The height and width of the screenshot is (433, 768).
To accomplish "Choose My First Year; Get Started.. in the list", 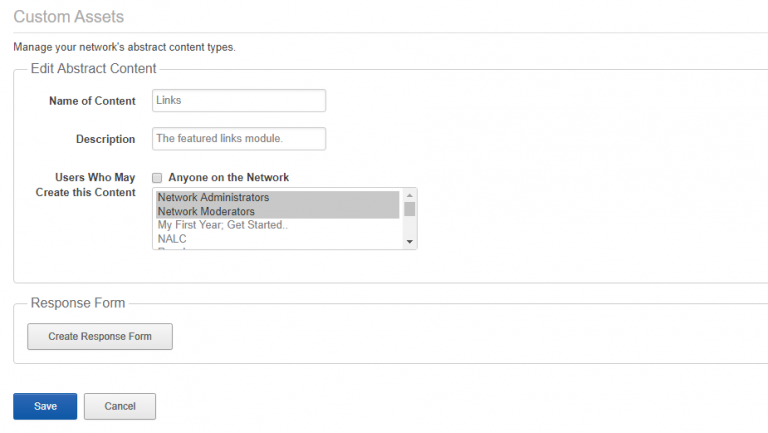I will click(x=278, y=225).
